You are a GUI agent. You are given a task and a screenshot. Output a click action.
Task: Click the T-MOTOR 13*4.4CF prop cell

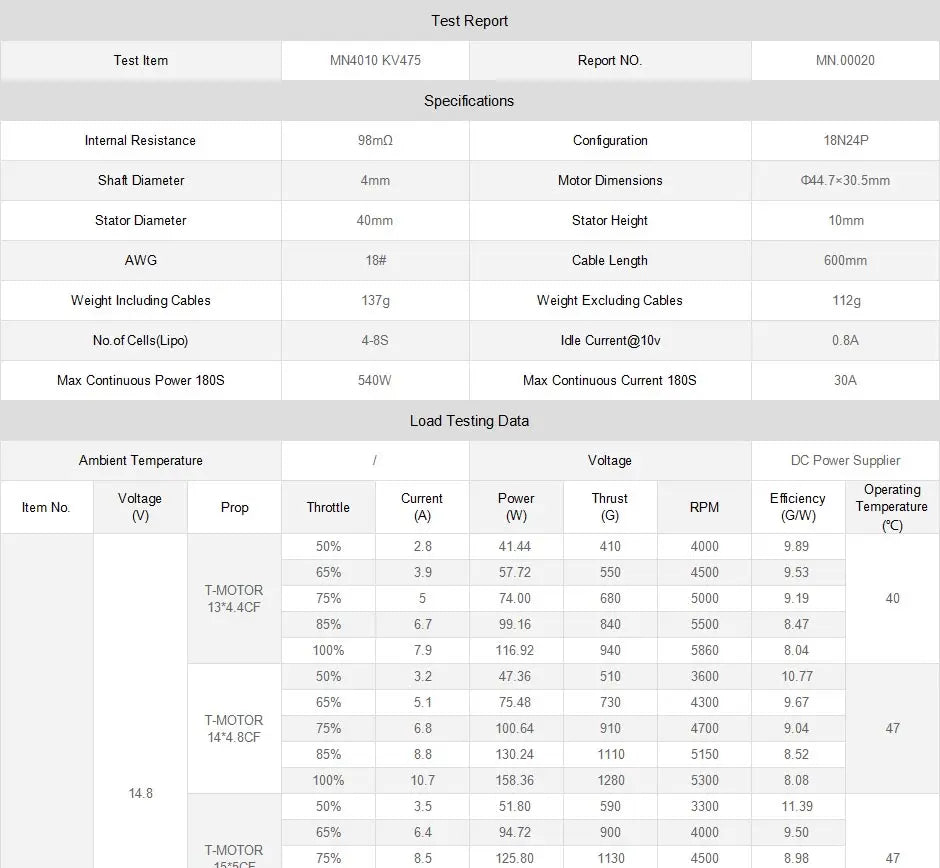pos(234,598)
